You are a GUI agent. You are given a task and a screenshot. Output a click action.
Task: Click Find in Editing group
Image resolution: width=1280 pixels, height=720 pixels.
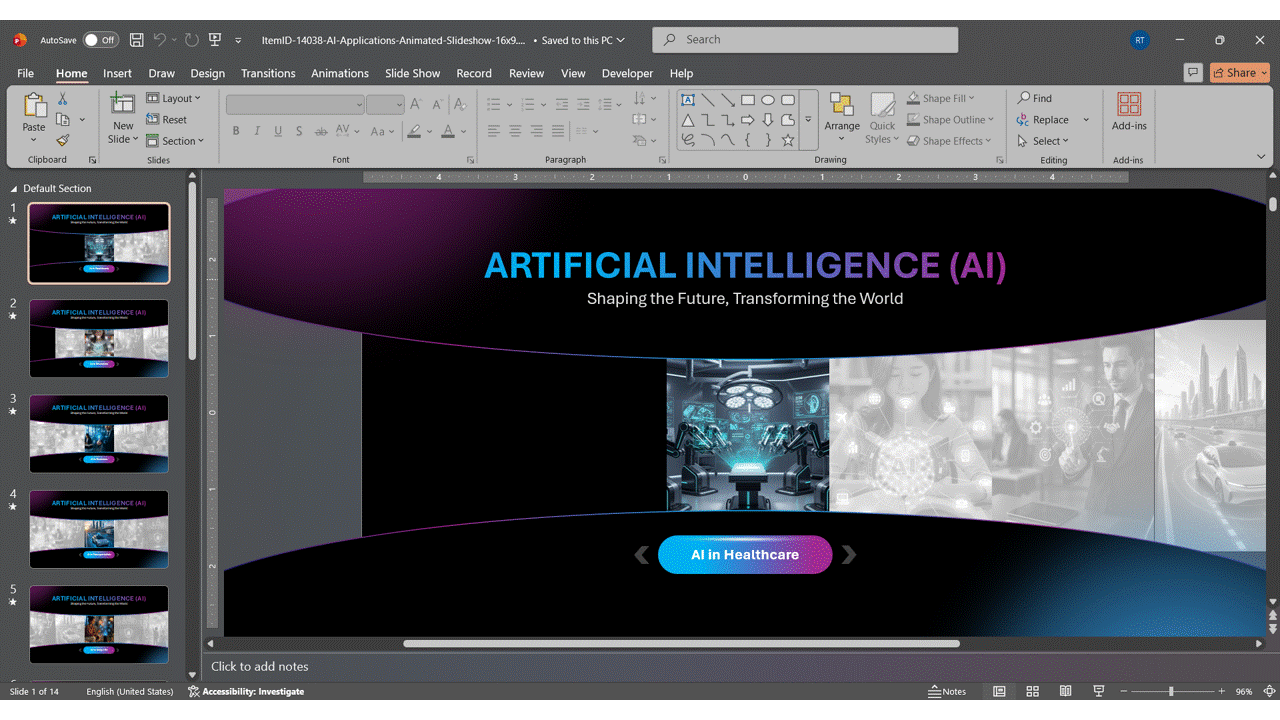click(1035, 98)
